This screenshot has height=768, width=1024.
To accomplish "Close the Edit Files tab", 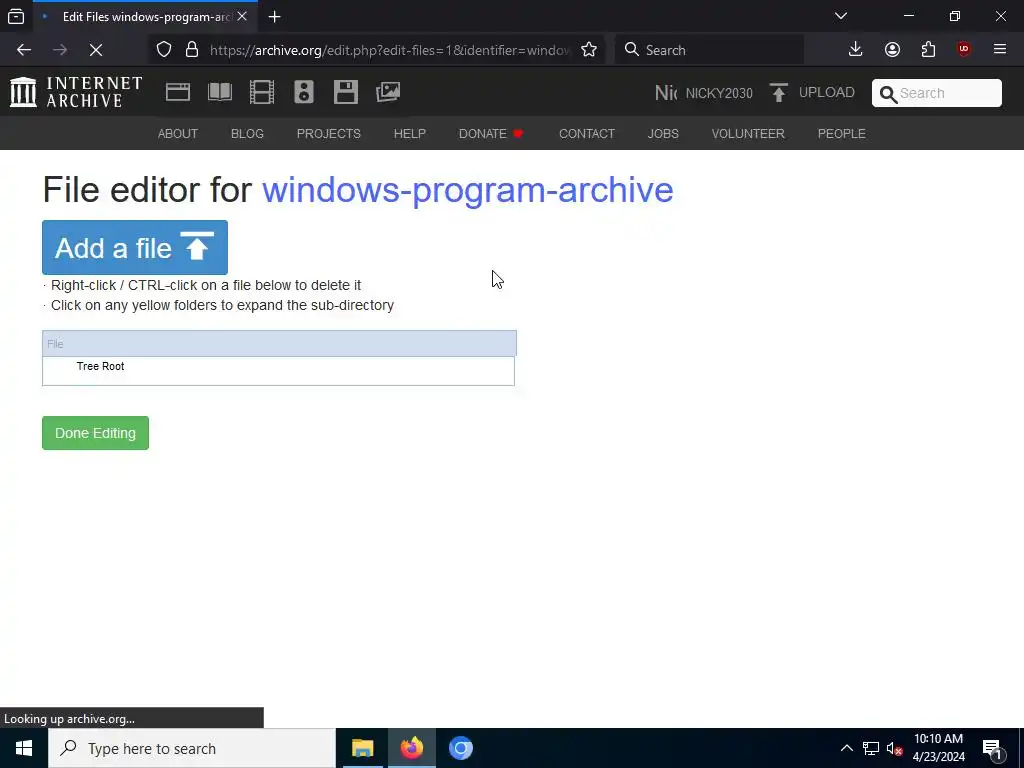I will click(x=242, y=16).
